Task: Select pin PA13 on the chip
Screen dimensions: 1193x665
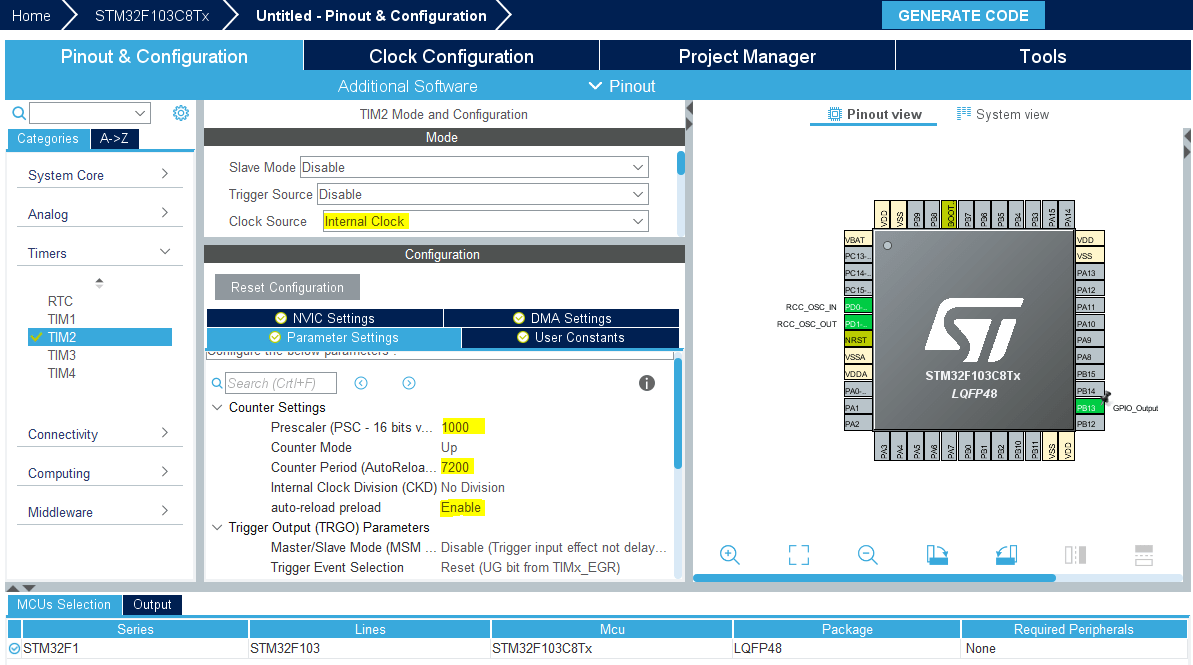Action: point(1089,273)
